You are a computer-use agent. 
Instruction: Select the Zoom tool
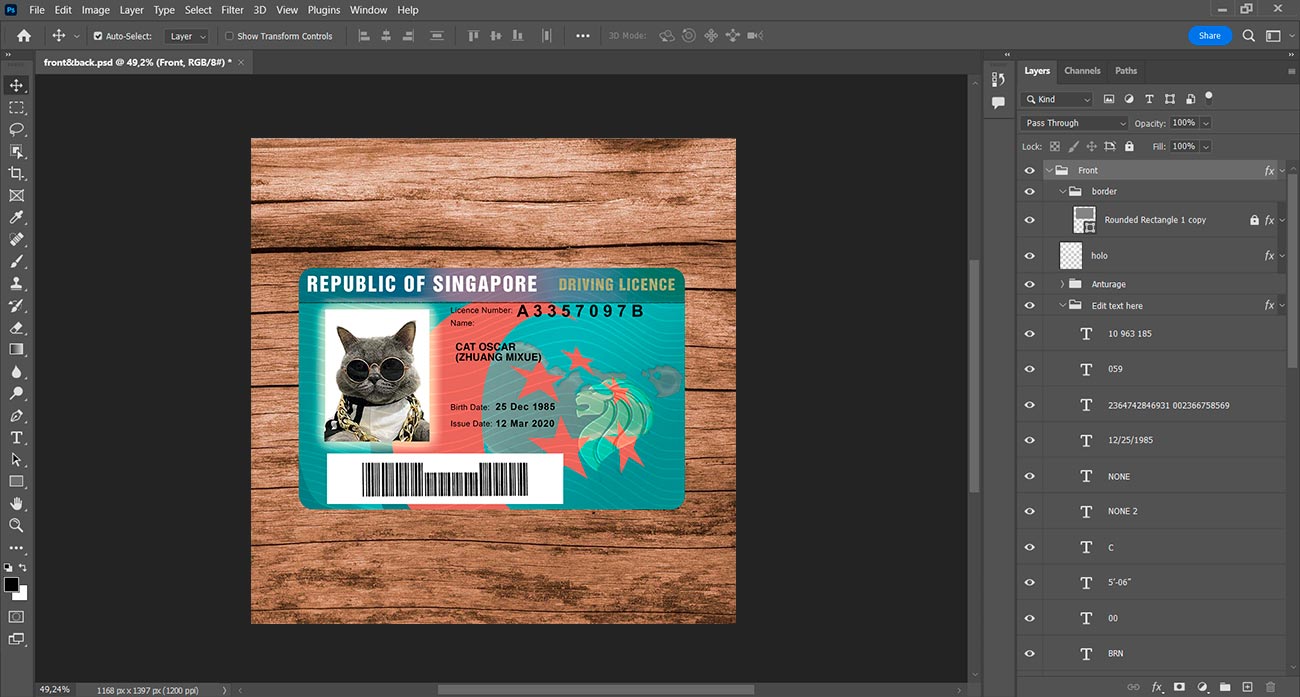16,525
